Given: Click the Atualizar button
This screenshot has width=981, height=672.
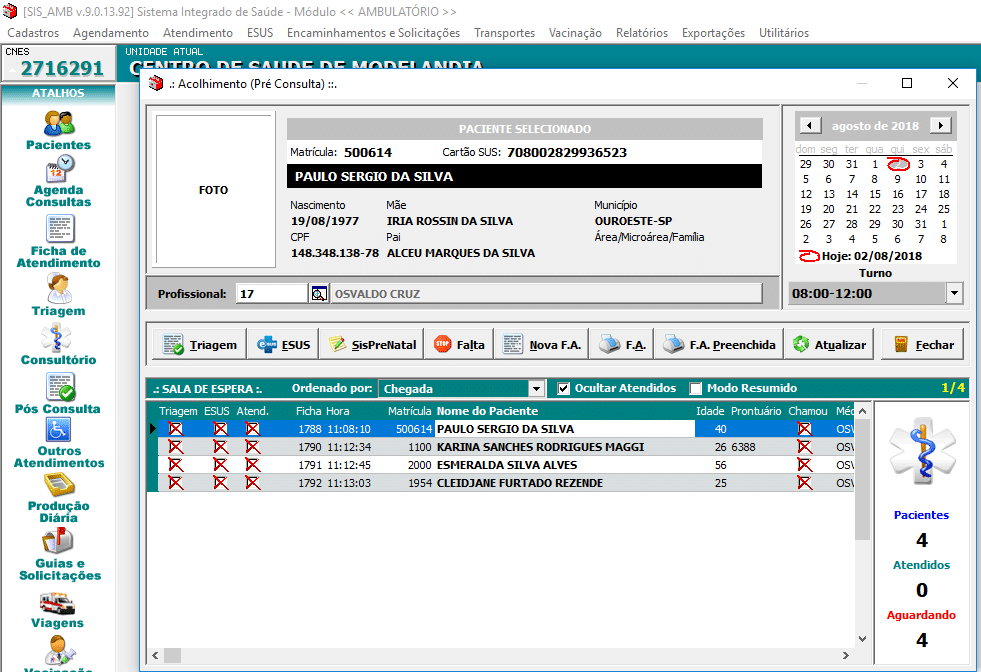Looking at the screenshot, I should (831, 345).
